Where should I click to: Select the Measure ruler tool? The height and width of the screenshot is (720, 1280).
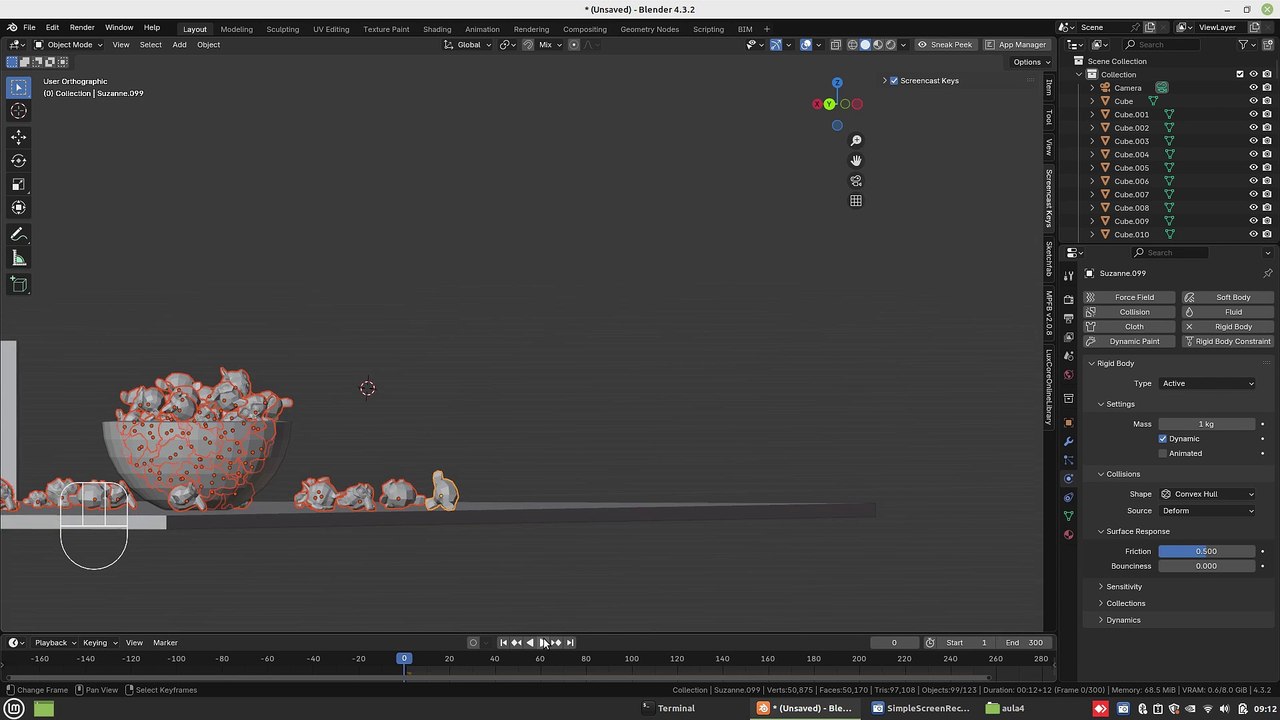click(x=18, y=258)
